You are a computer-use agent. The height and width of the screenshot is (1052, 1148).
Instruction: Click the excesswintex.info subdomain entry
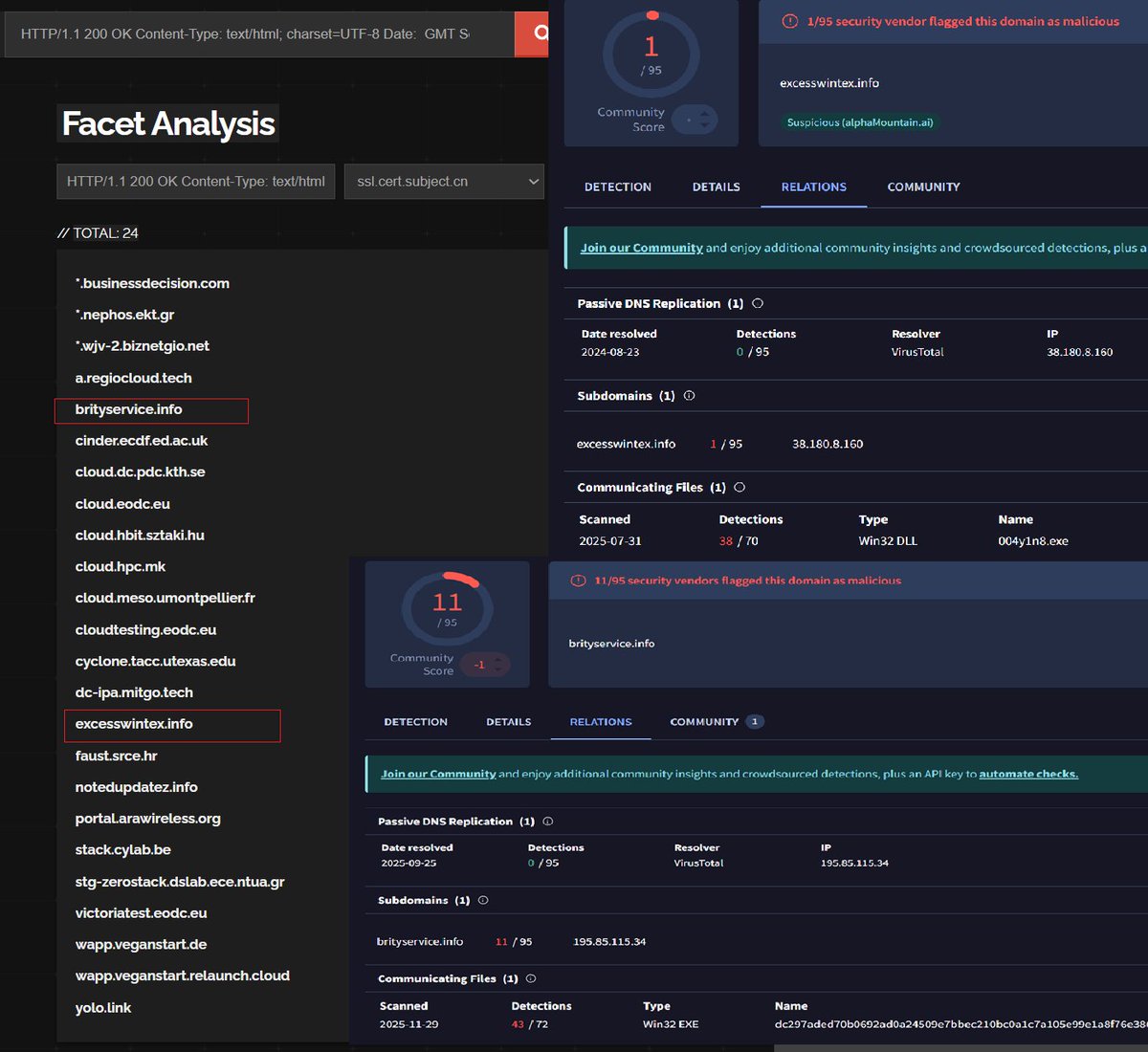tap(625, 443)
